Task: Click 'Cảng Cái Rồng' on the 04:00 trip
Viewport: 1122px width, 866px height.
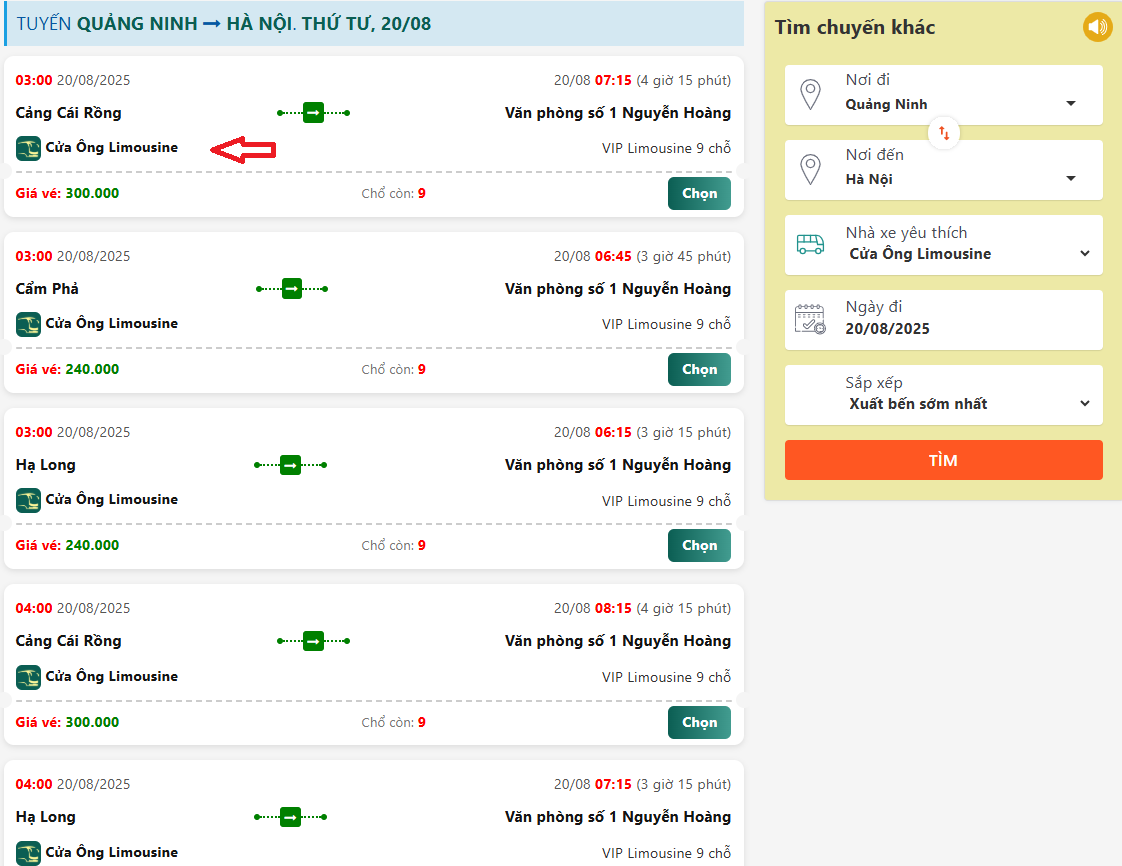Action: tap(69, 641)
